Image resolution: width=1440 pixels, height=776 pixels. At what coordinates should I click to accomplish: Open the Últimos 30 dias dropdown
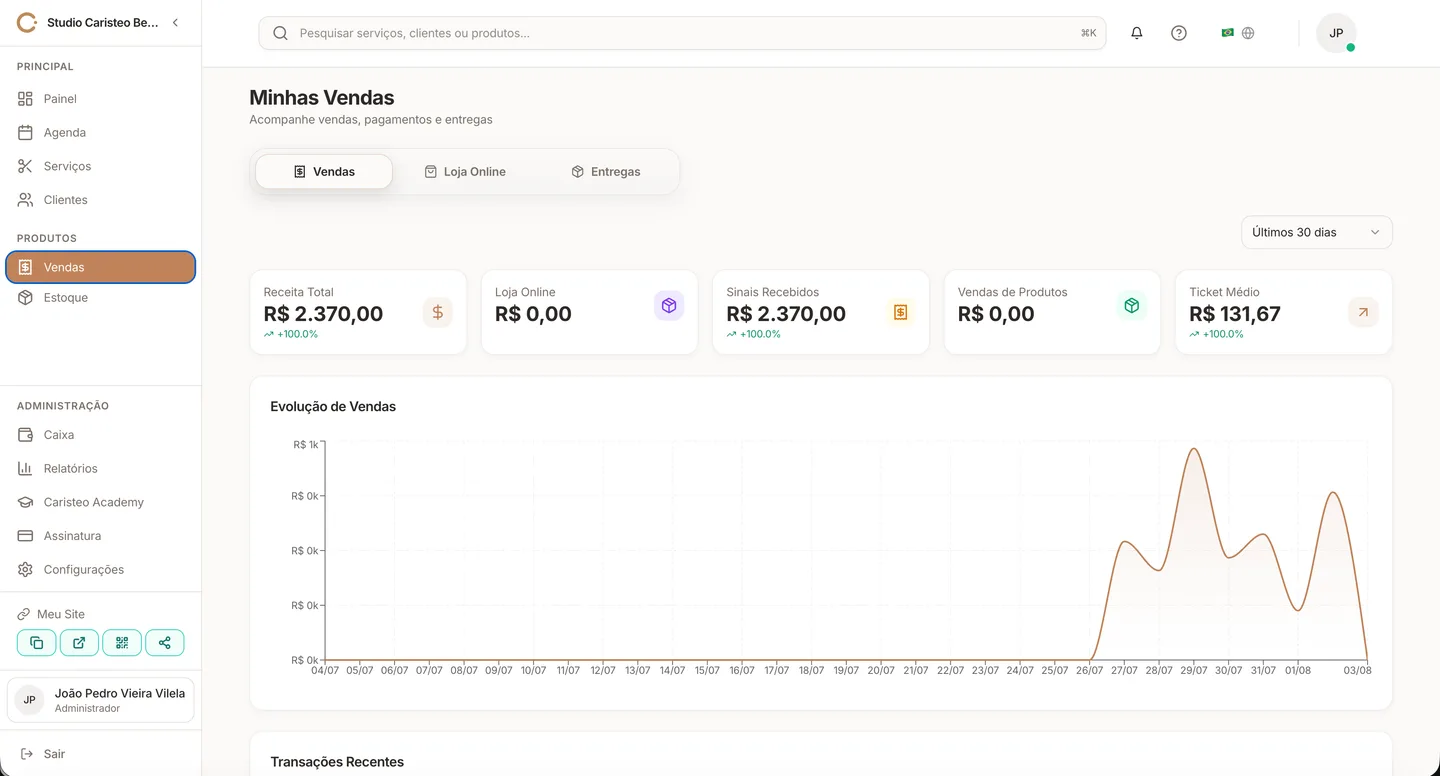[x=1316, y=232]
